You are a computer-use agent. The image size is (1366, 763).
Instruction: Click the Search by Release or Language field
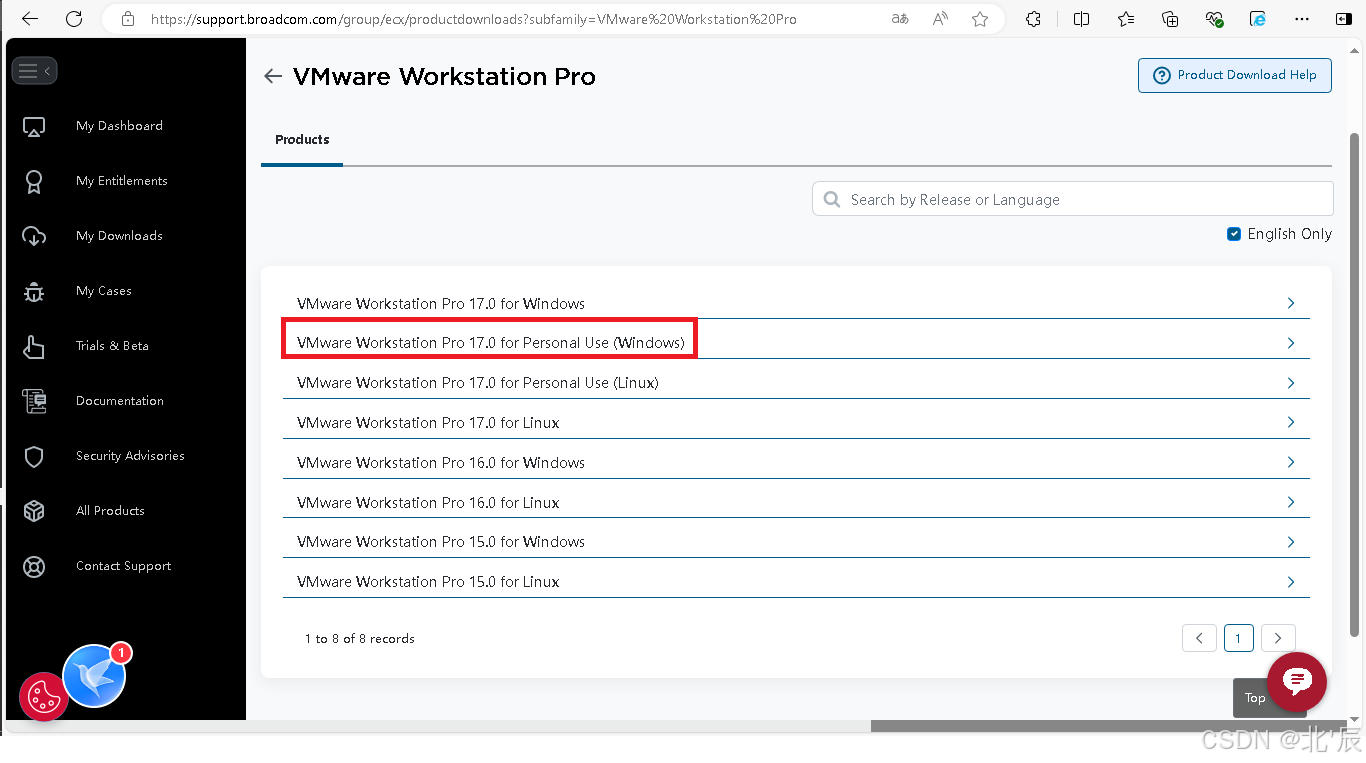click(x=1073, y=199)
